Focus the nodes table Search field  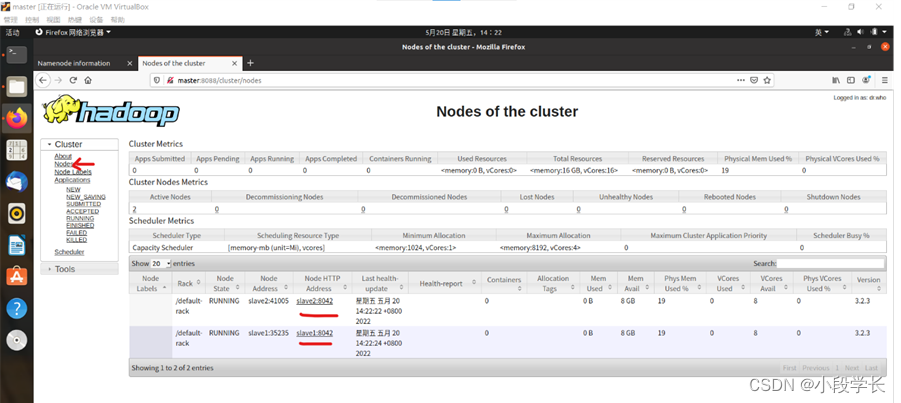(830, 263)
